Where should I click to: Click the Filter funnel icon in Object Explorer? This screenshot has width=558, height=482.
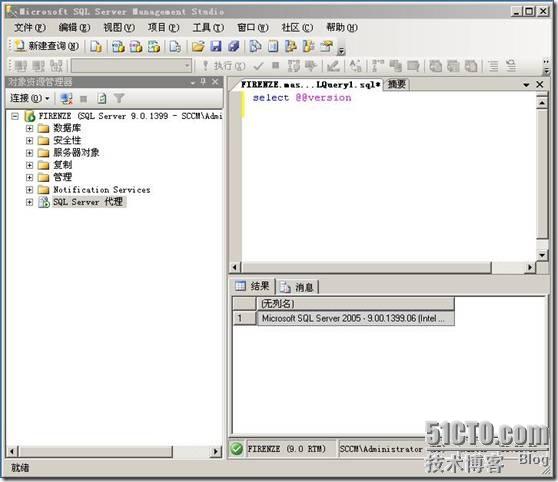(119, 98)
